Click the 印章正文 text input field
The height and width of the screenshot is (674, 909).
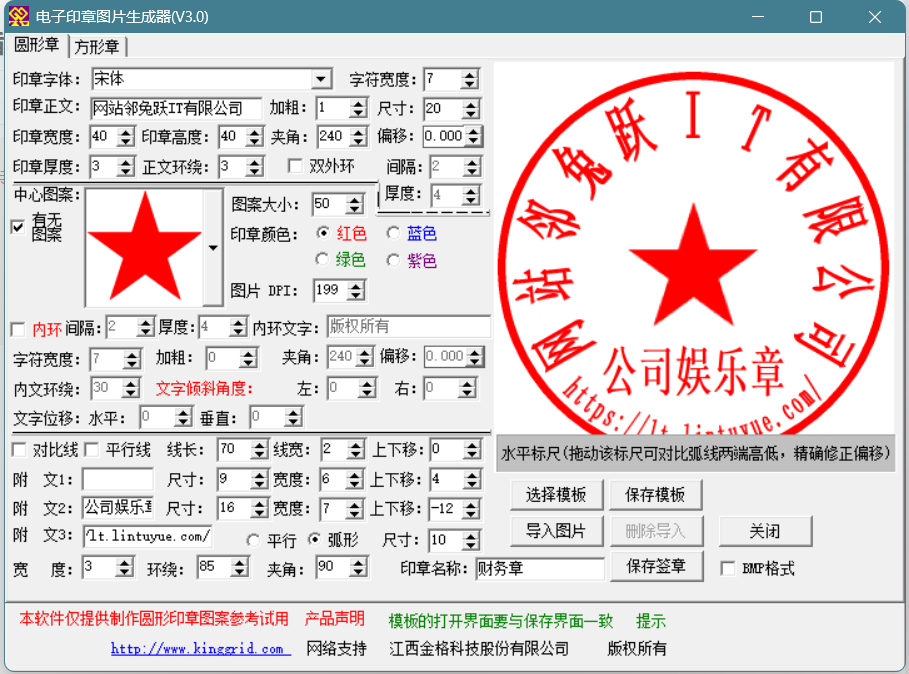point(176,108)
